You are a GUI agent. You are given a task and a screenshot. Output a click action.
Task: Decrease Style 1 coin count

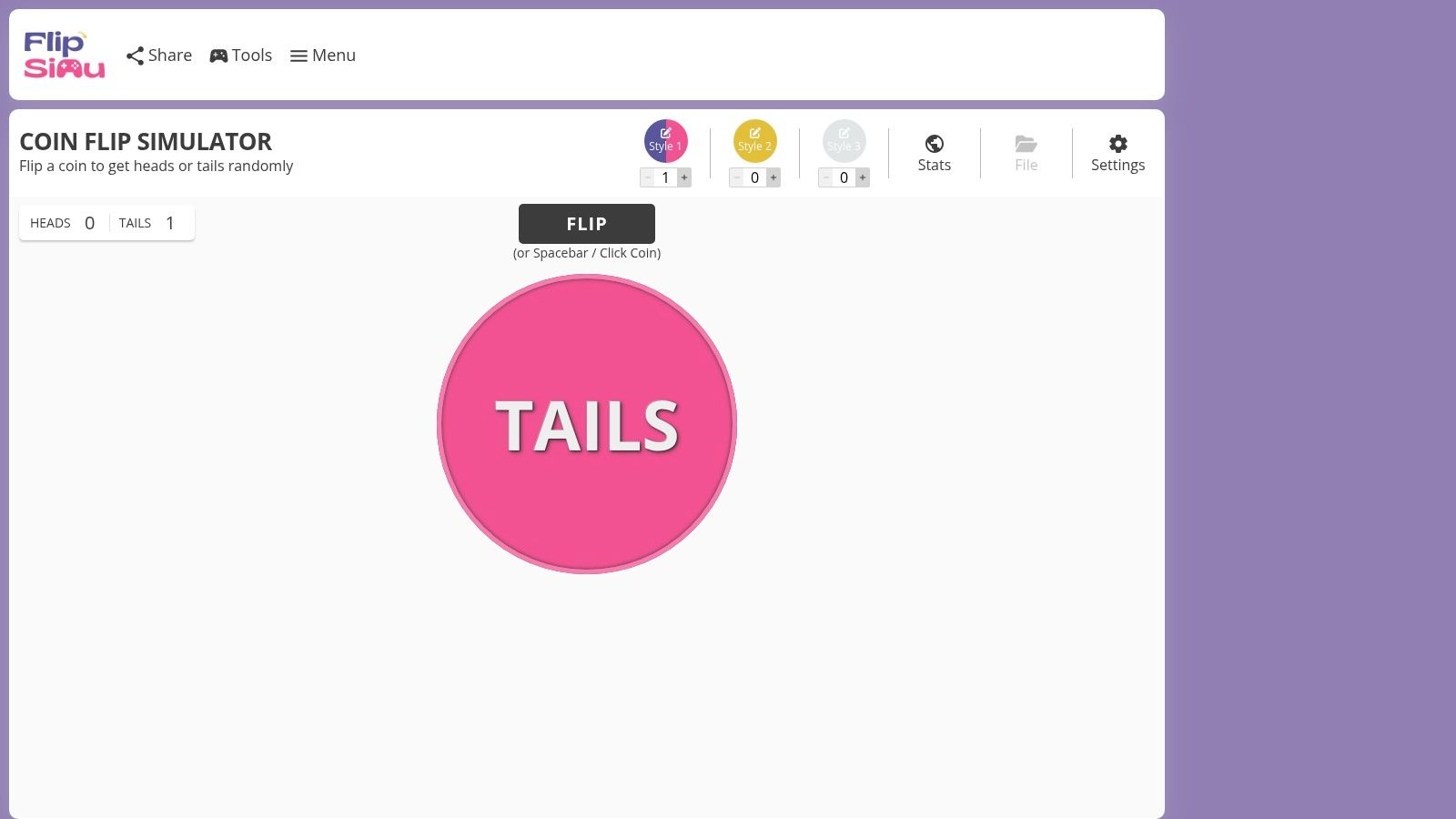(647, 177)
